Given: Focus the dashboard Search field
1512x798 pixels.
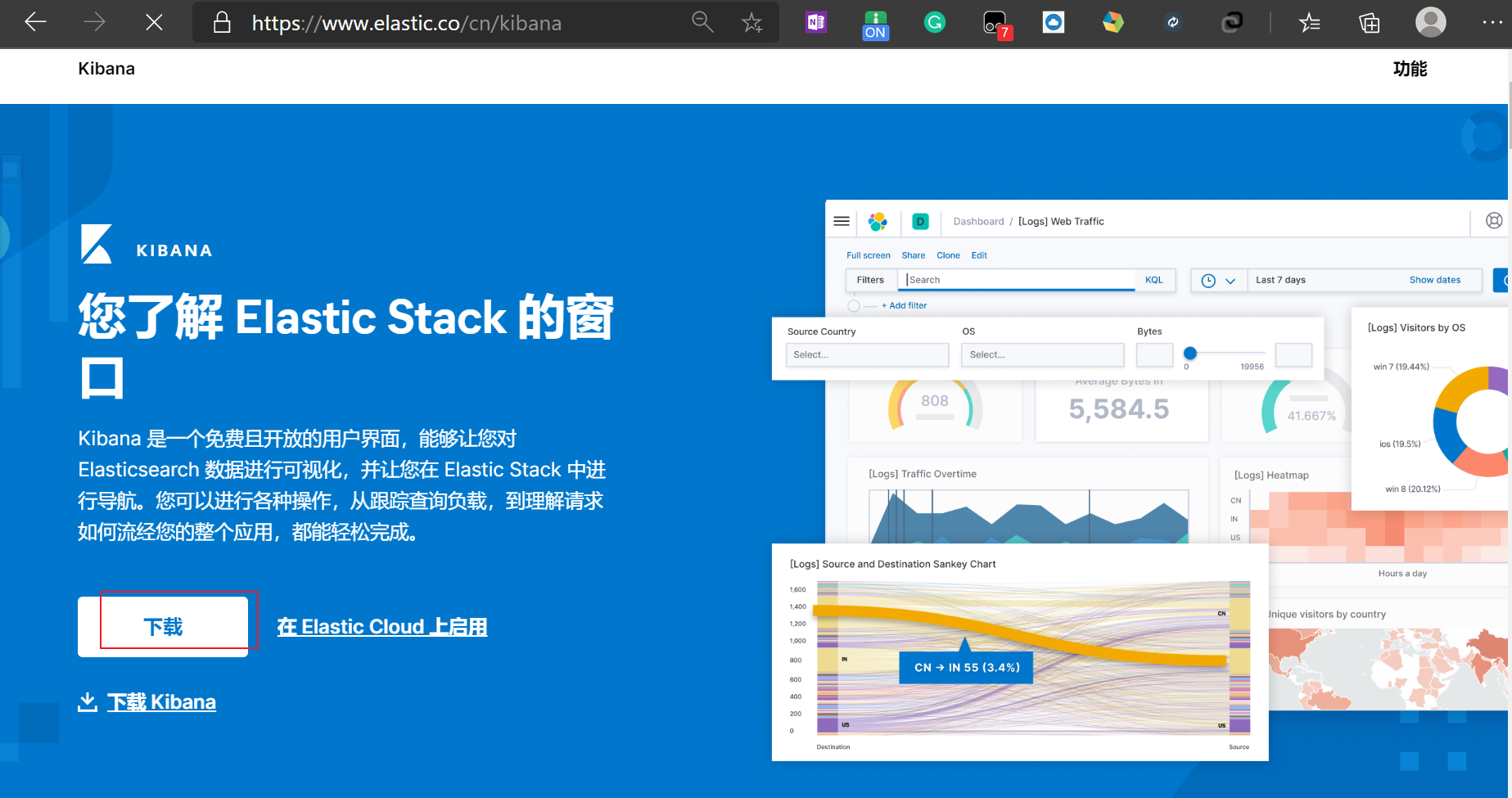Looking at the screenshot, I should 1016,280.
